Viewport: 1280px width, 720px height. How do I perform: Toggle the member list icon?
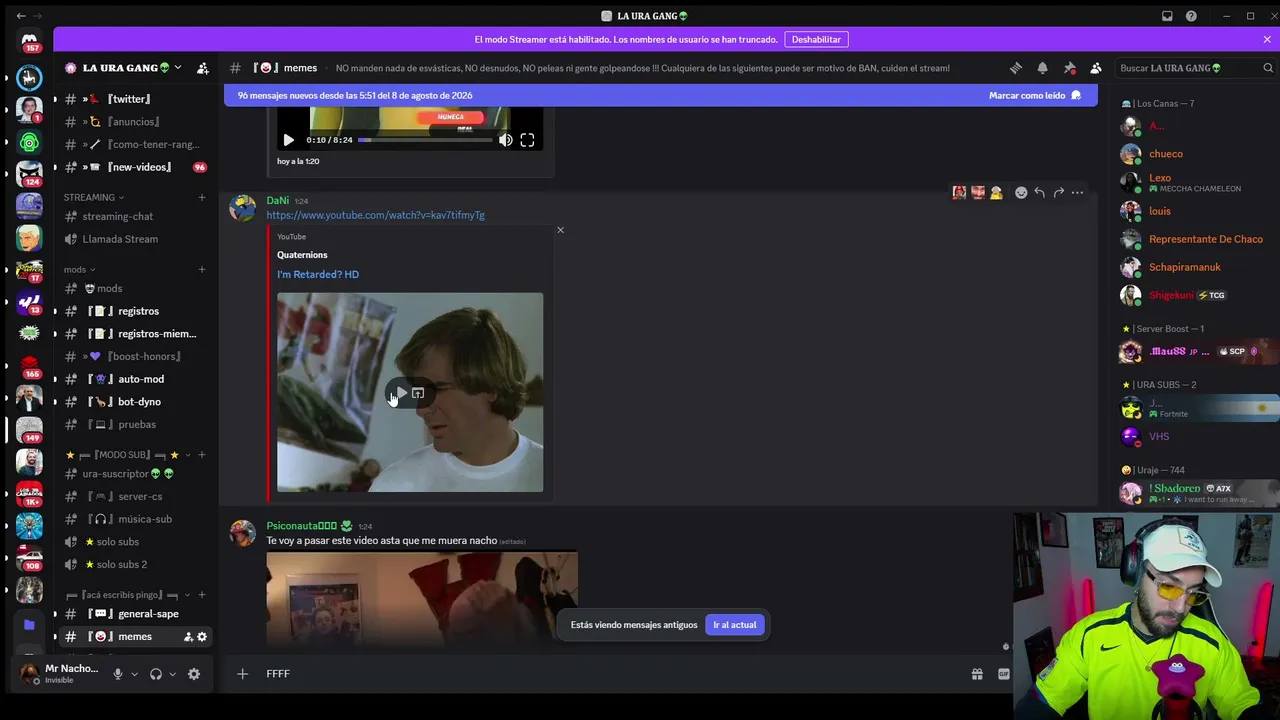coord(1096,68)
